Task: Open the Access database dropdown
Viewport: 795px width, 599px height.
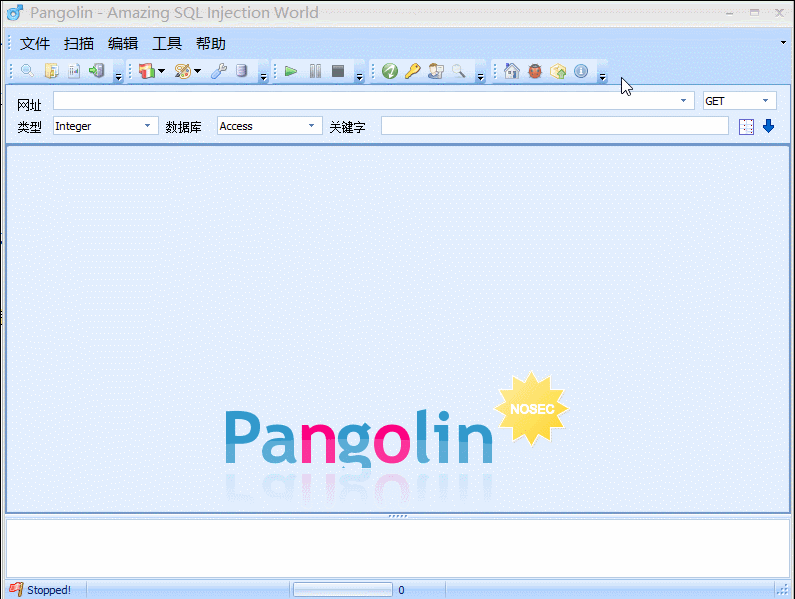Action: pos(269,126)
